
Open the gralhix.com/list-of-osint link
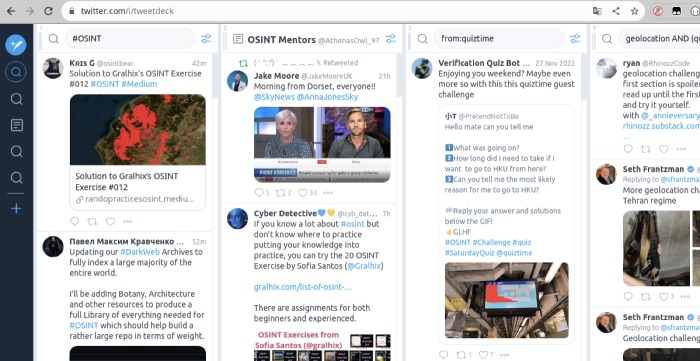303,287
